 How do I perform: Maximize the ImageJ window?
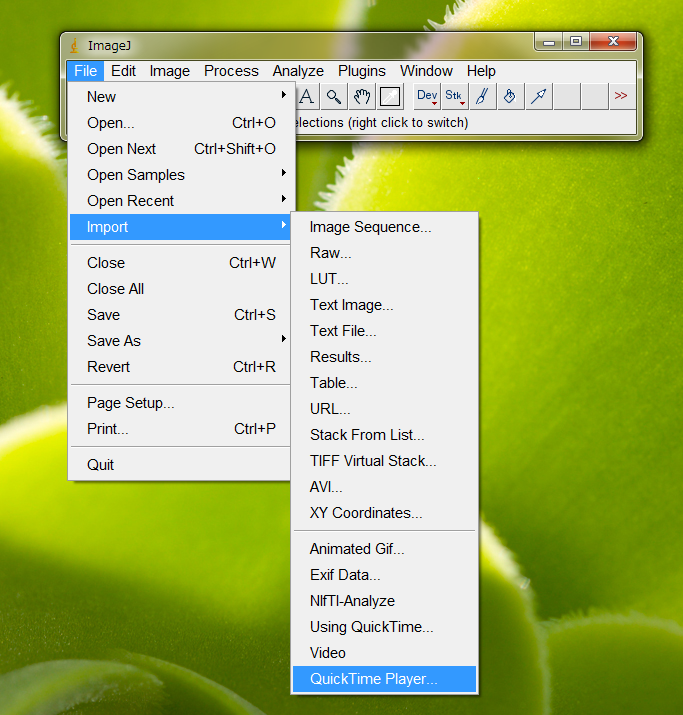pyautogui.click(x=576, y=41)
